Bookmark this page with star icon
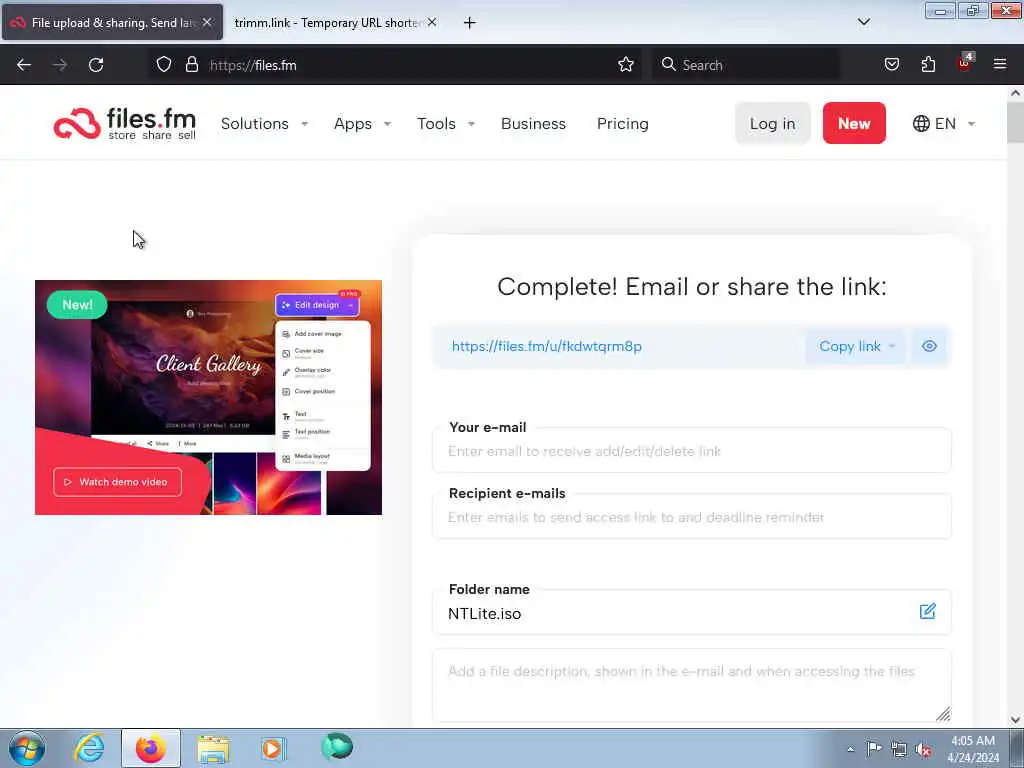This screenshot has height=768, width=1024. click(x=626, y=65)
